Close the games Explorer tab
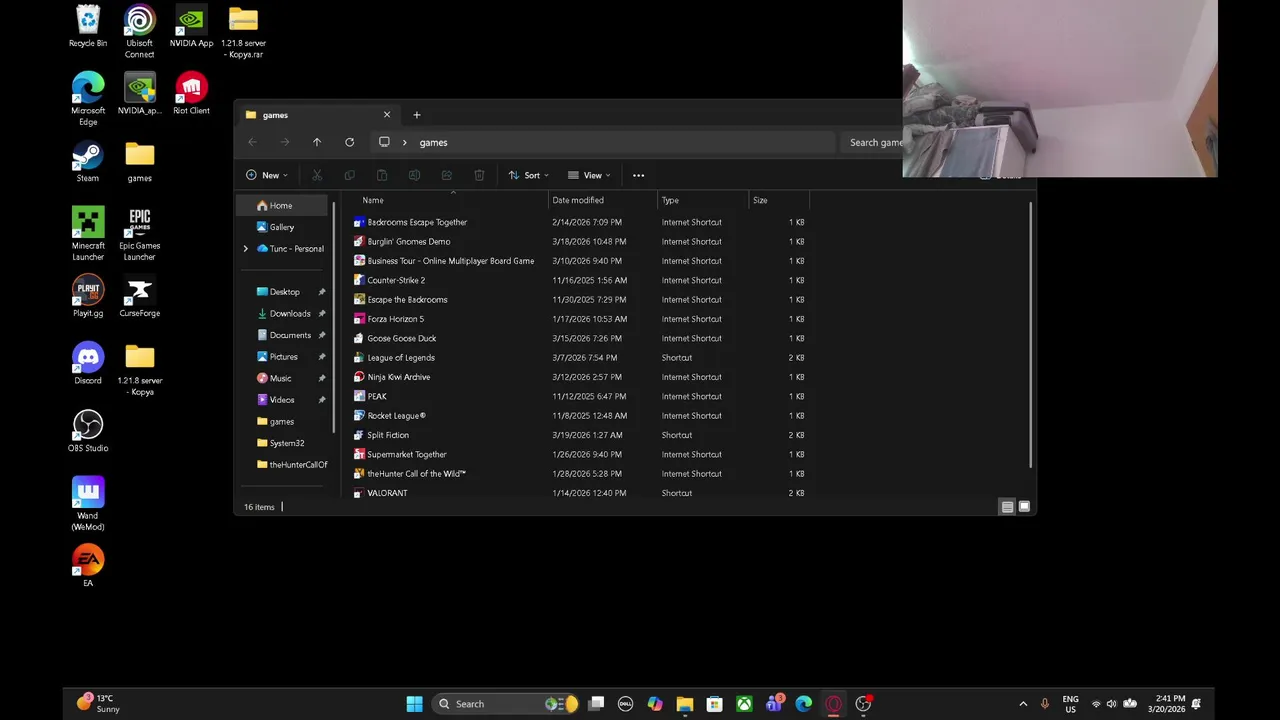 coord(387,115)
